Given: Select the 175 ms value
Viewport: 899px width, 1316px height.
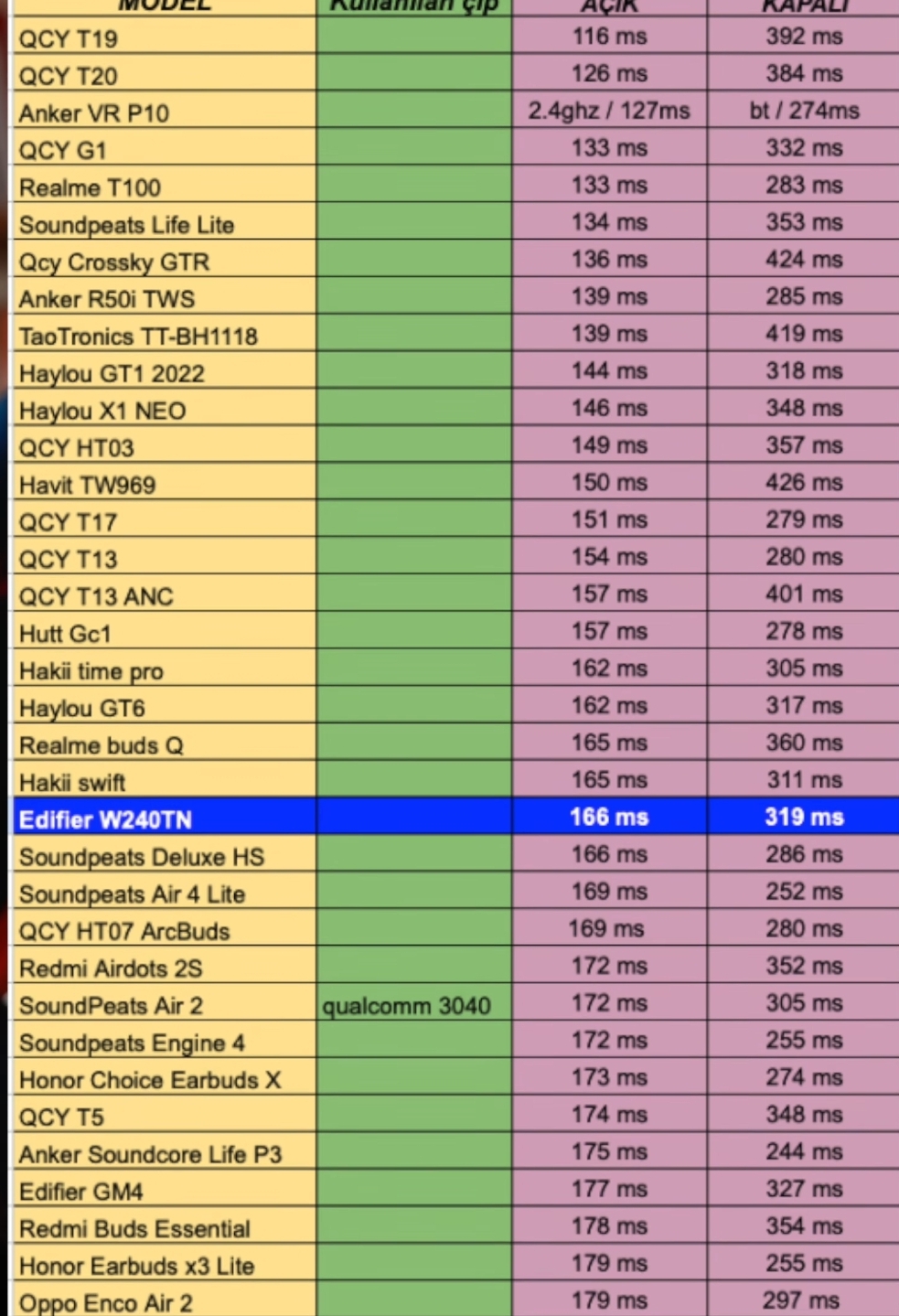Looking at the screenshot, I should (x=609, y=1151).
